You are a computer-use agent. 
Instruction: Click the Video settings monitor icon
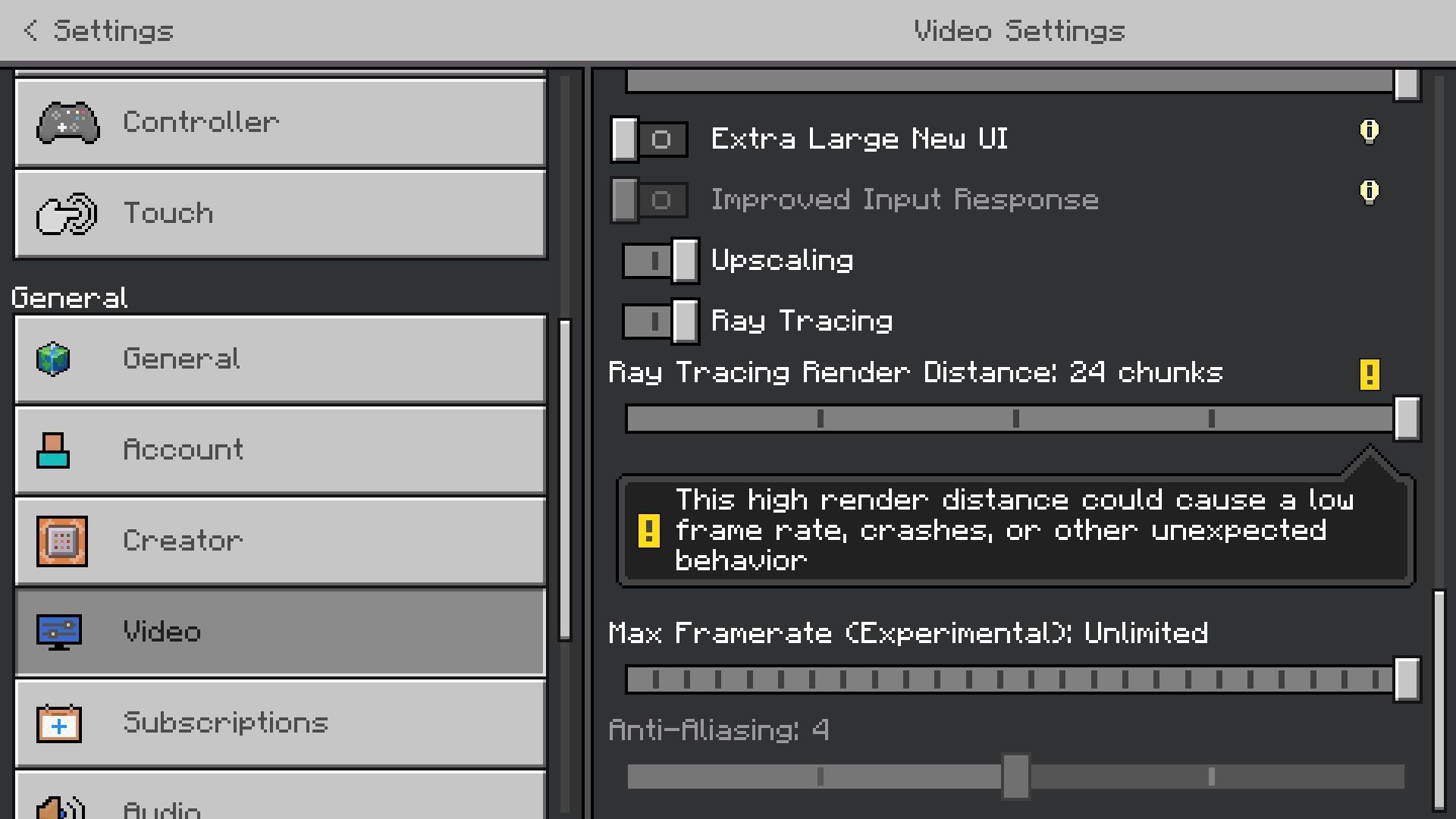tap(57, 631)
